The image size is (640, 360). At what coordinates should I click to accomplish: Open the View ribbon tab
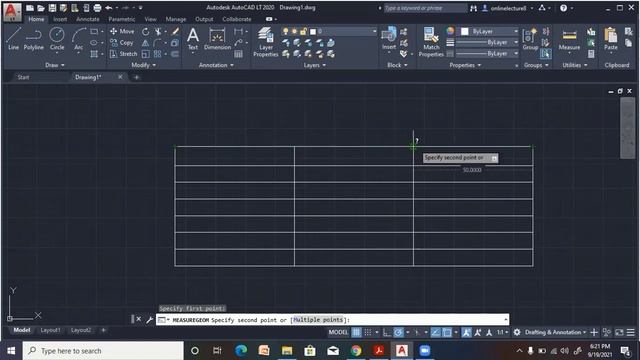point(150,19)
